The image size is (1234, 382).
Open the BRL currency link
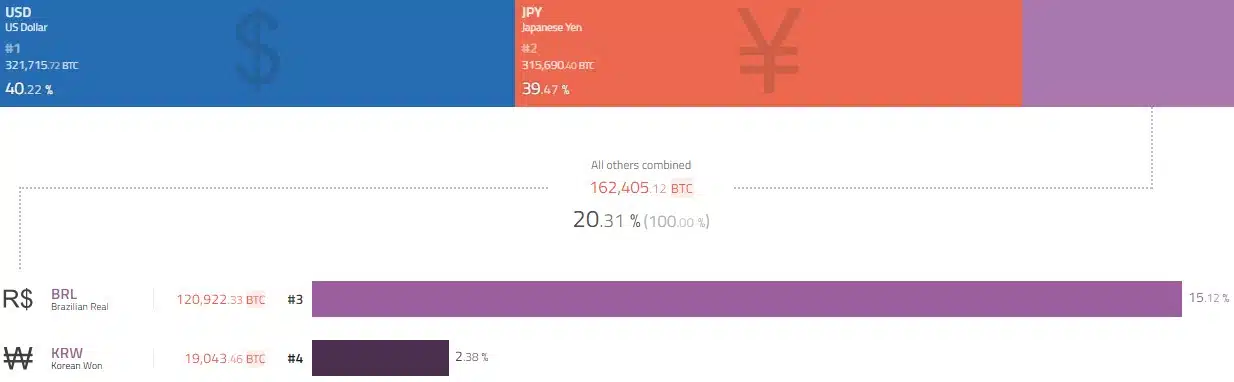pos(64,294)
